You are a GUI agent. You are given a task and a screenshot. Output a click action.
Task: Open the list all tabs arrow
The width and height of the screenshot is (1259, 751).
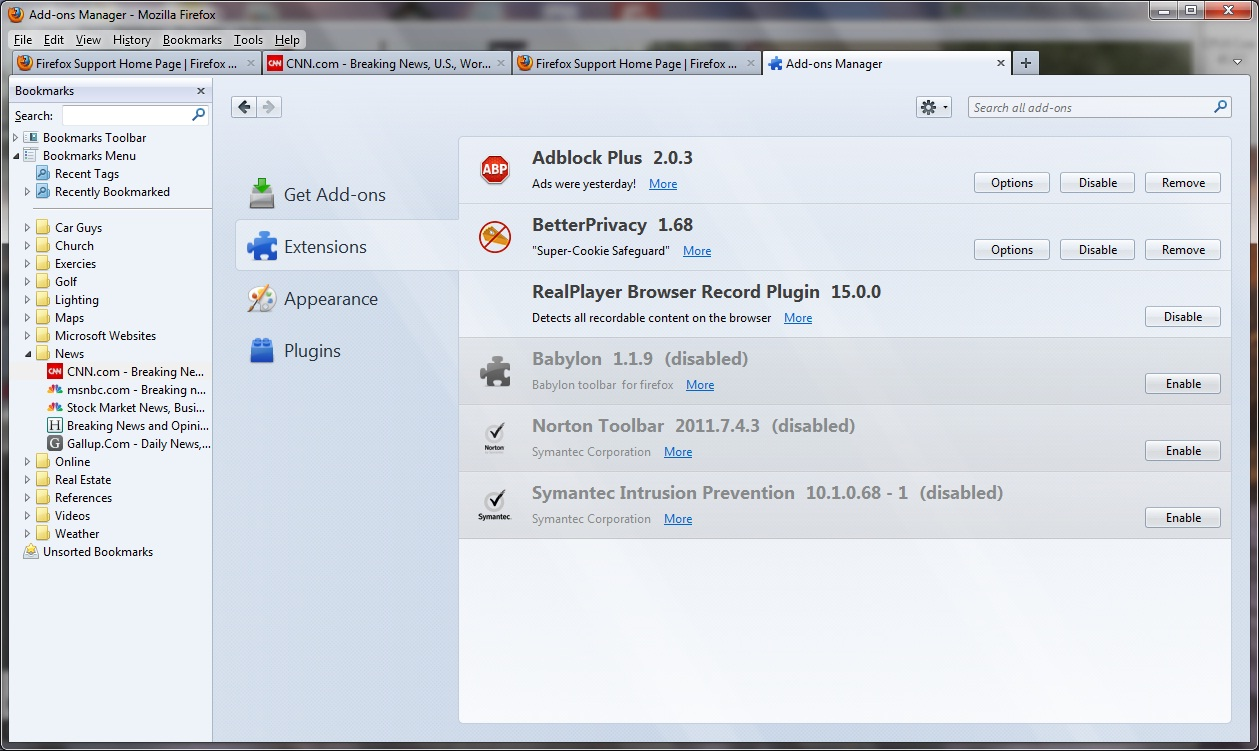click(1238, 63)
